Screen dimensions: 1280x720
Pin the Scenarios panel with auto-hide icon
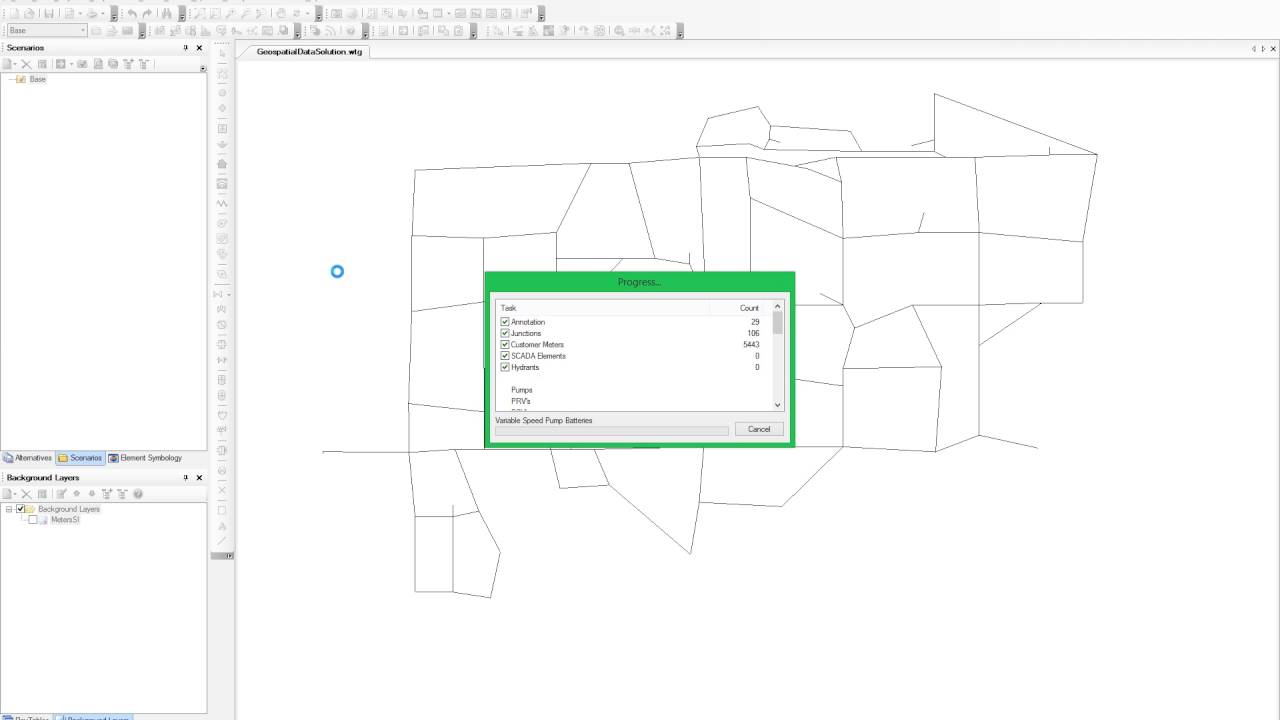click(185, 48)
